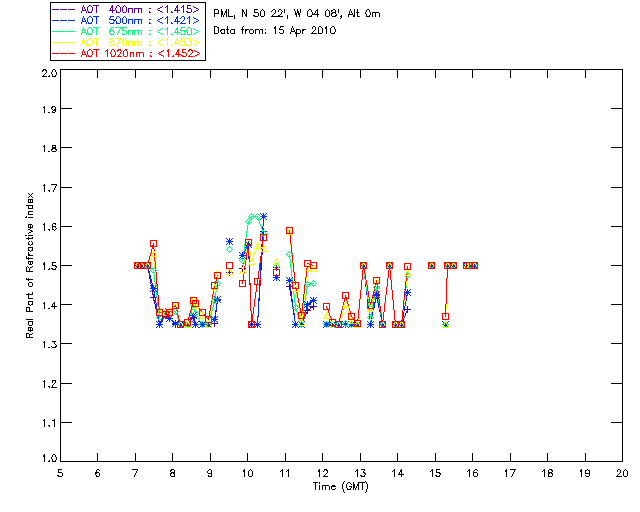
Task: Click the 9 tick label on time axis
Action: 210,473
